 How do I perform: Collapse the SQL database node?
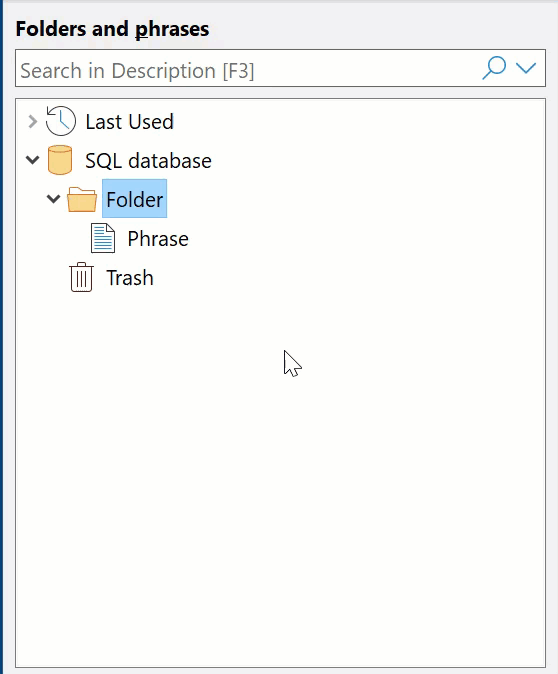pyautogui.click(x=32, y=160)
